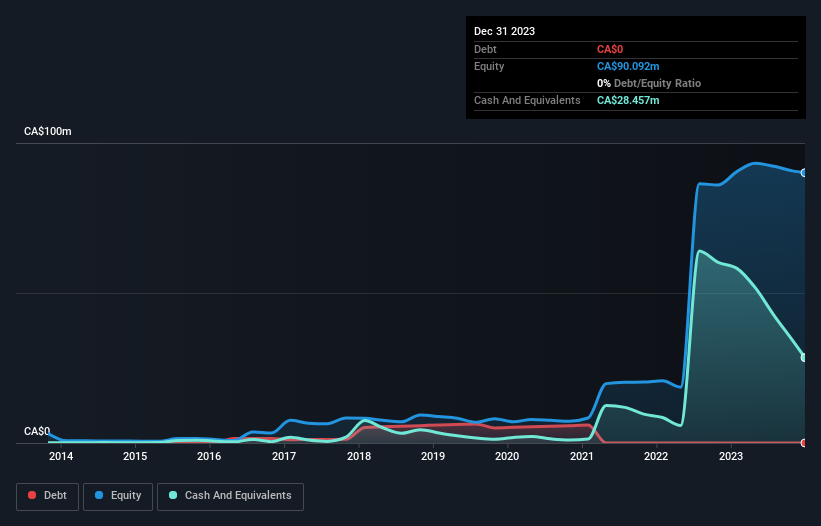
Task: Toggle Cash And Equivalents legend button
Action: 230,496
